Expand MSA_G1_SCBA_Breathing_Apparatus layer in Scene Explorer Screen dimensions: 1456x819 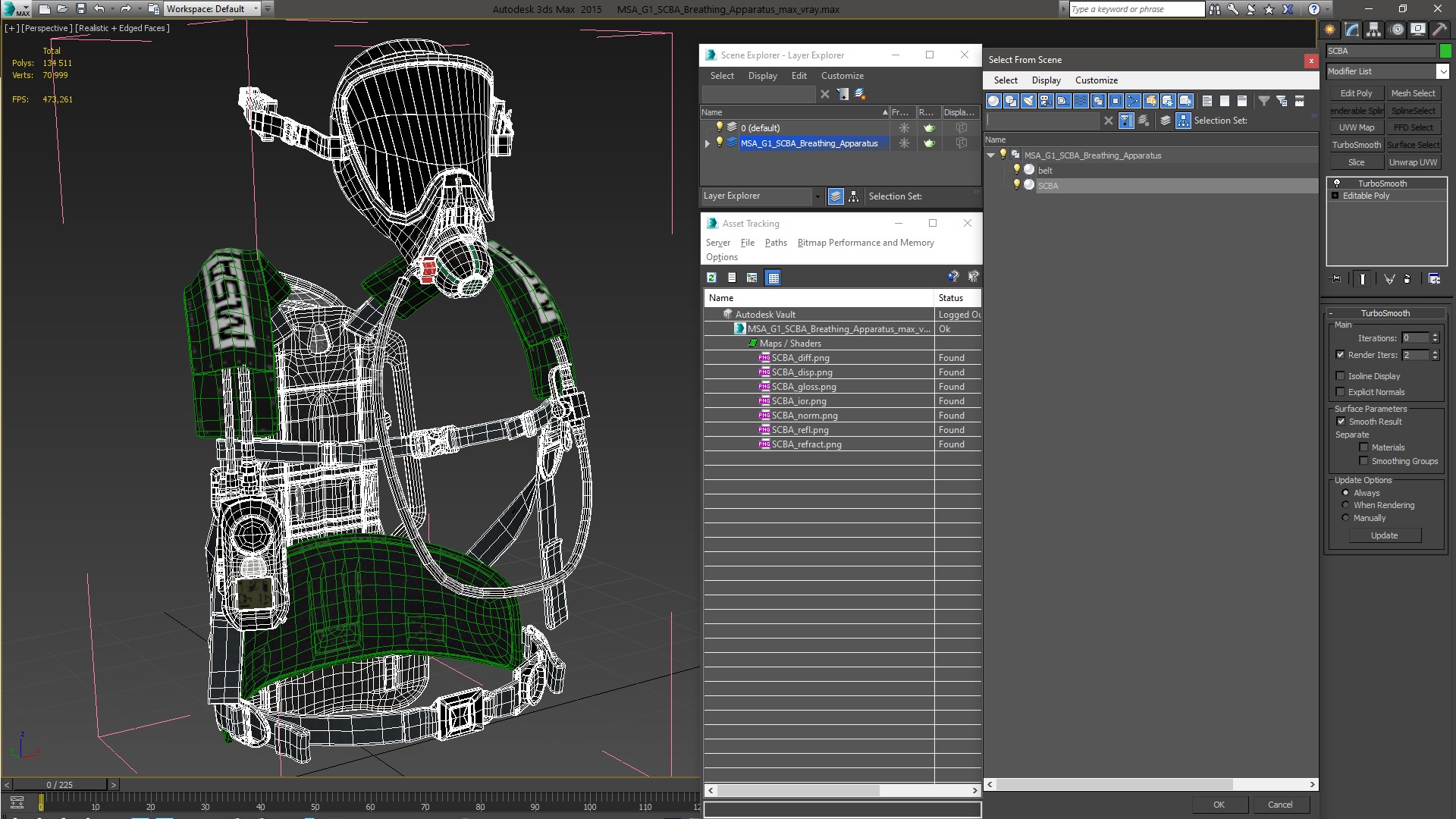pos(708,143)
